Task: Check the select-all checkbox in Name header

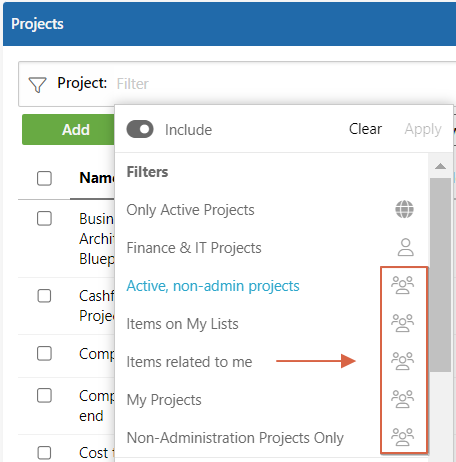Action: (x=44, y=178)
